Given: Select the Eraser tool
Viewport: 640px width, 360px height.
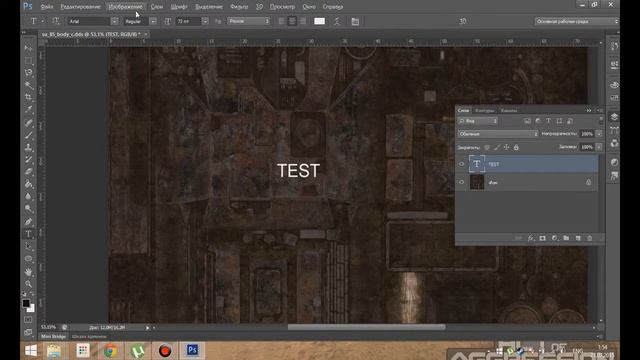Looking at the screenshot, I should (28, 171).
